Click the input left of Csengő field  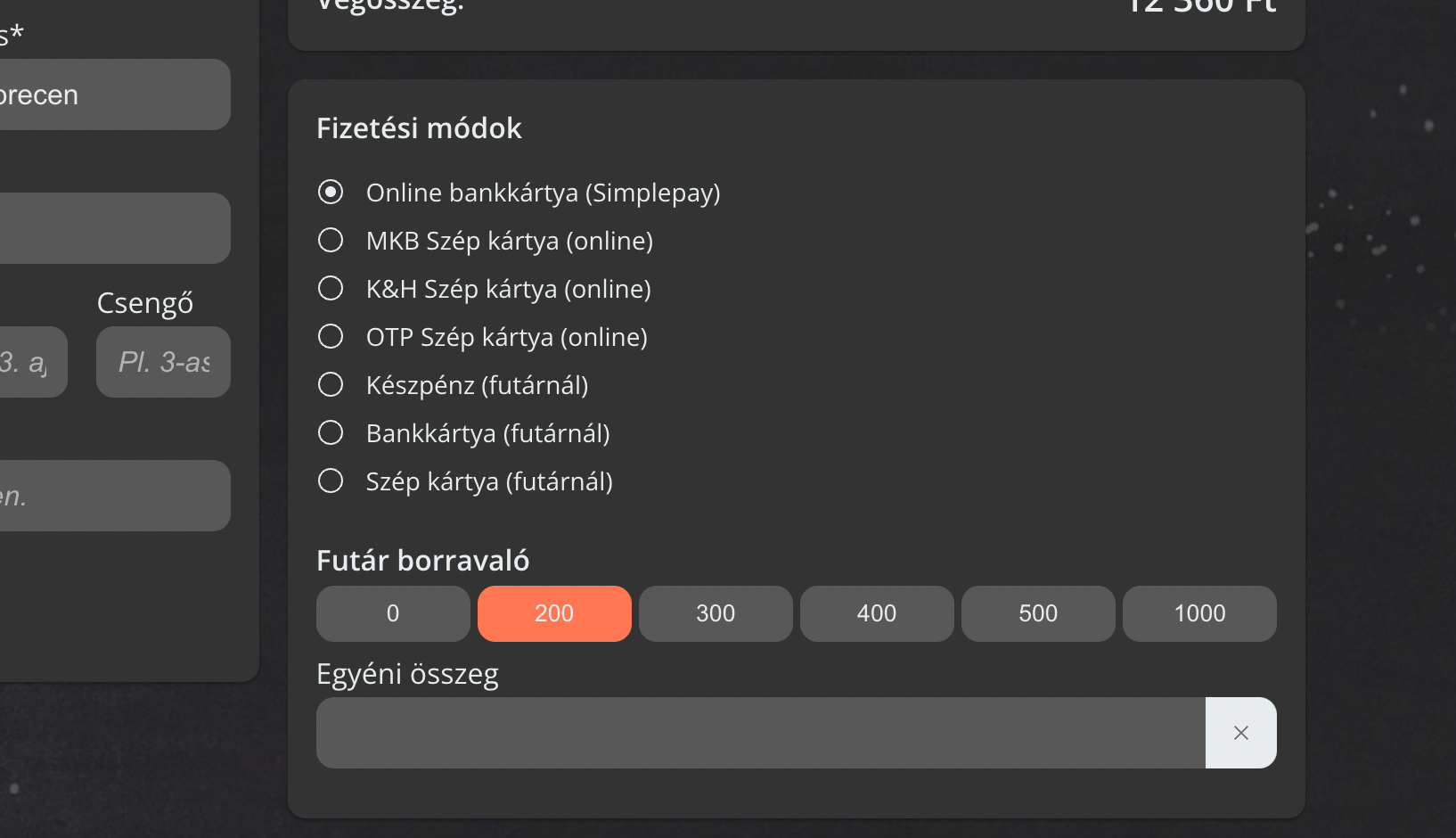[32, 362]
